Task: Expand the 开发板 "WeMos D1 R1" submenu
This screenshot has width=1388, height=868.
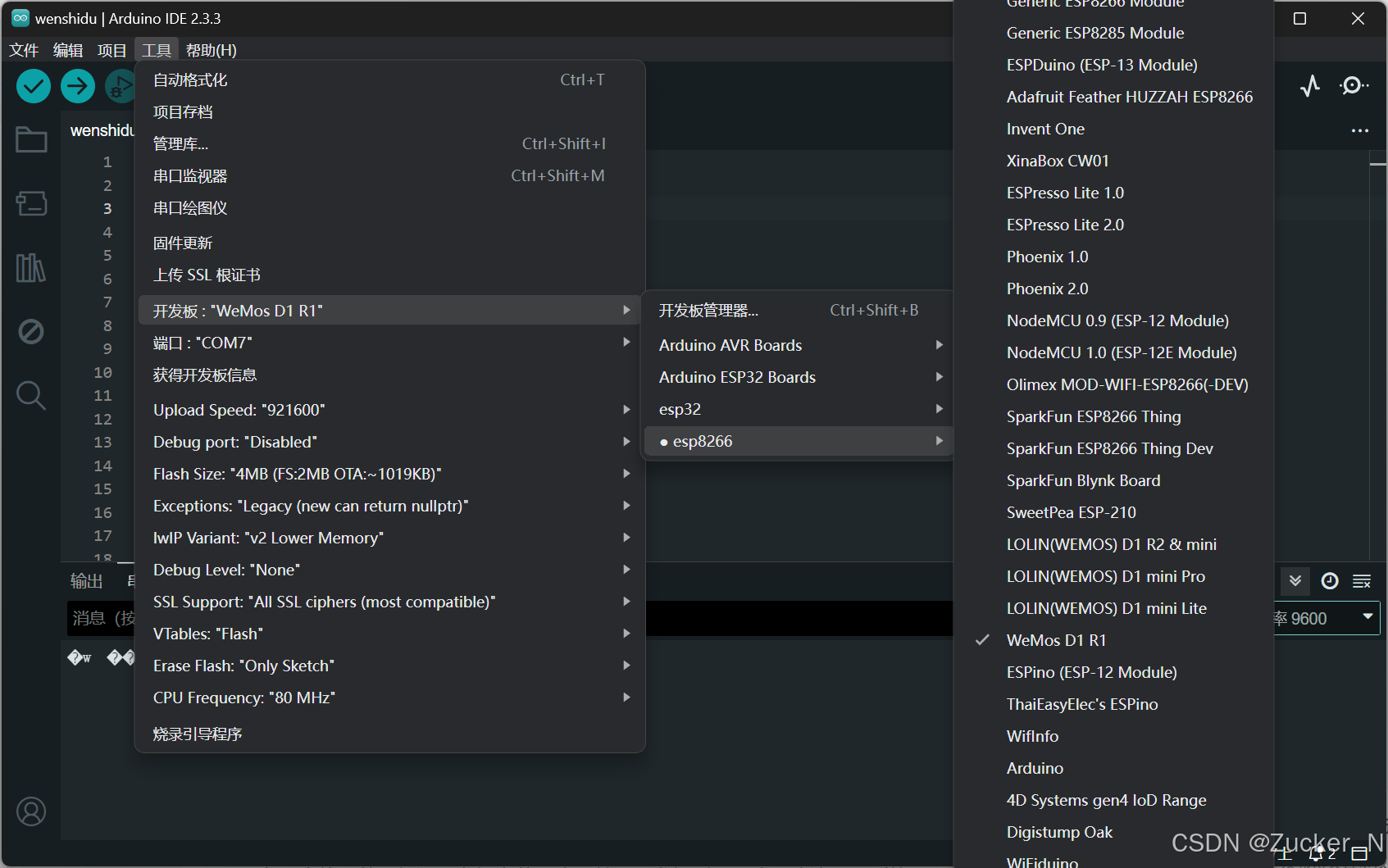Action: pyautogui.click(x=389, y=311)
